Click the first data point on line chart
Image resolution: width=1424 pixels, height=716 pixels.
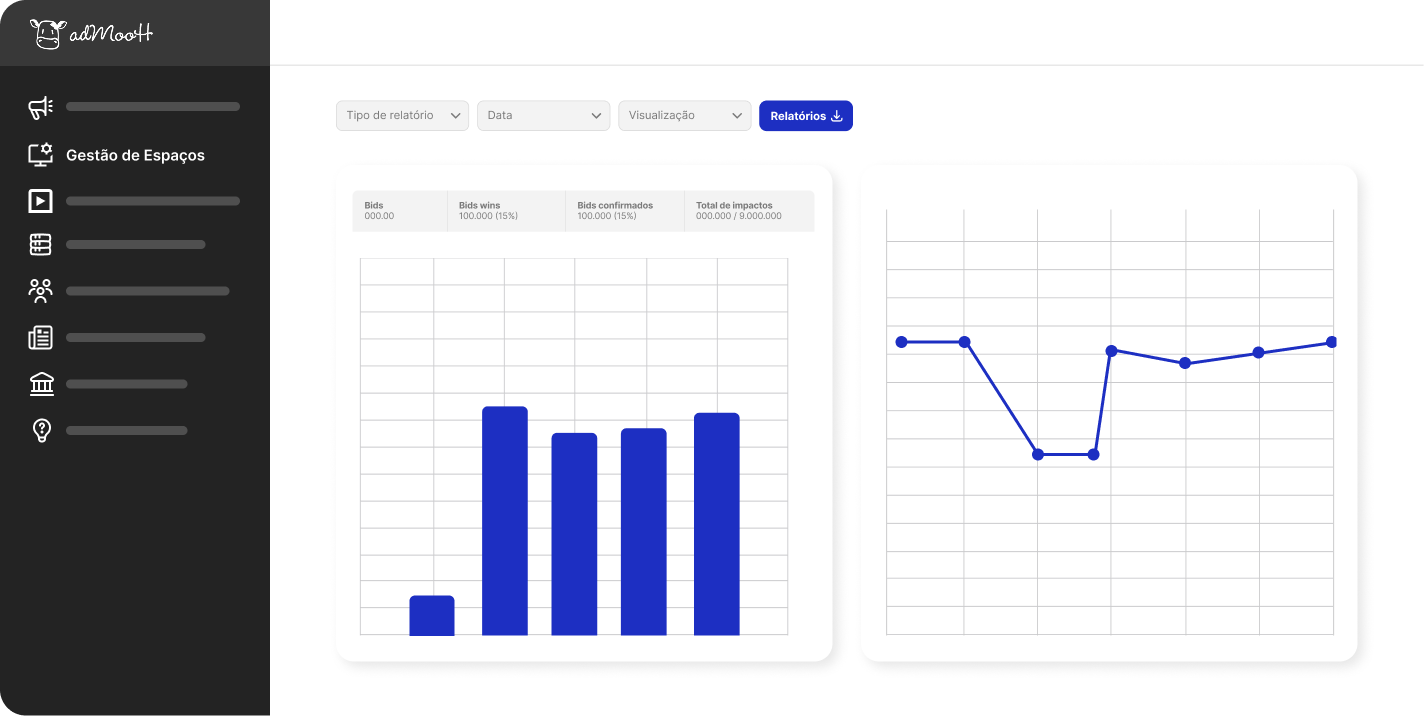(902, 342)
